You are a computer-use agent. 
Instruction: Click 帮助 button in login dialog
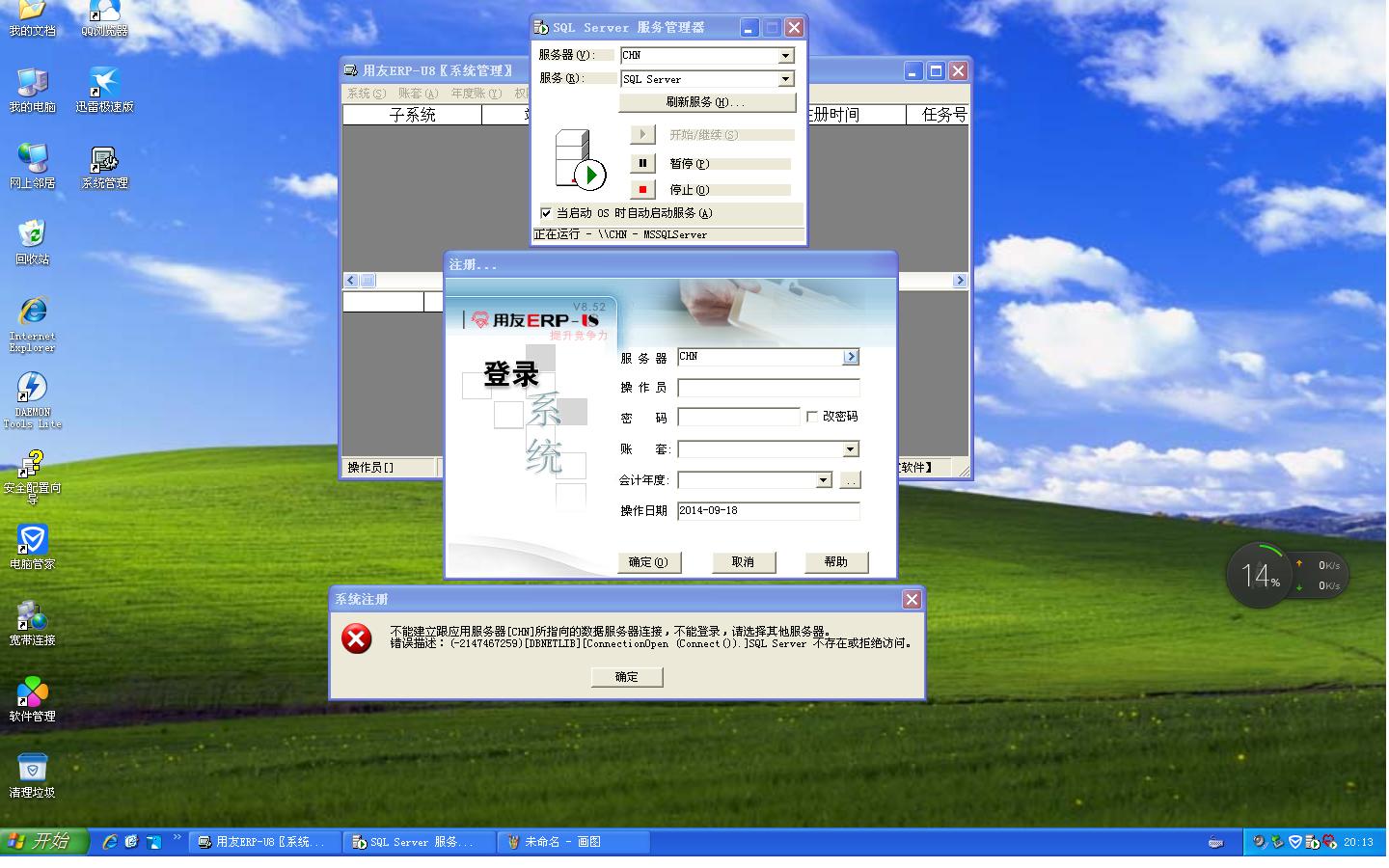[x=836, y=562]
